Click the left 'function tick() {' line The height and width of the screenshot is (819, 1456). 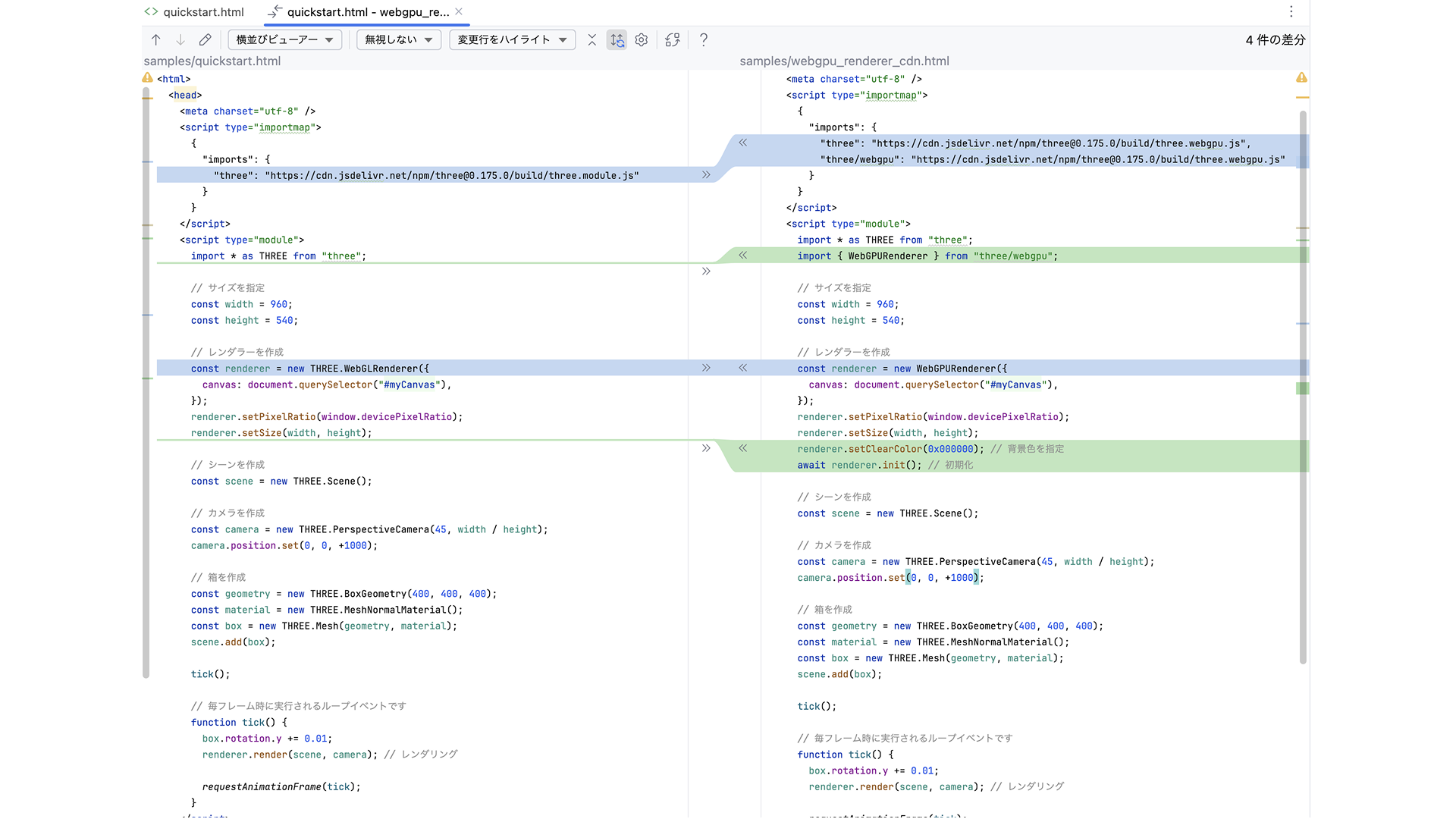(x=239, y=722)
